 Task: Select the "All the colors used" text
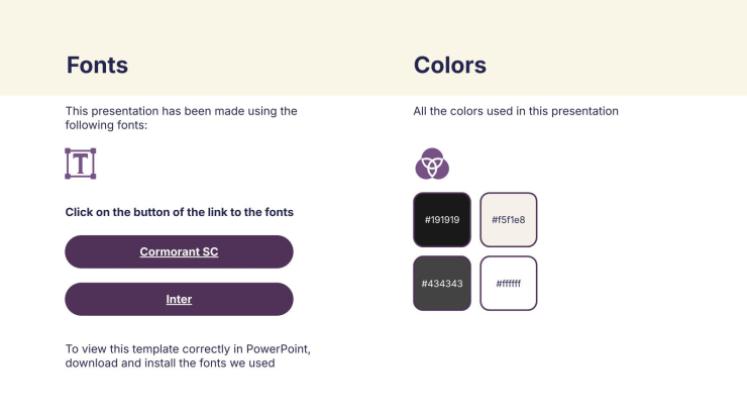(x=515, y=111)
